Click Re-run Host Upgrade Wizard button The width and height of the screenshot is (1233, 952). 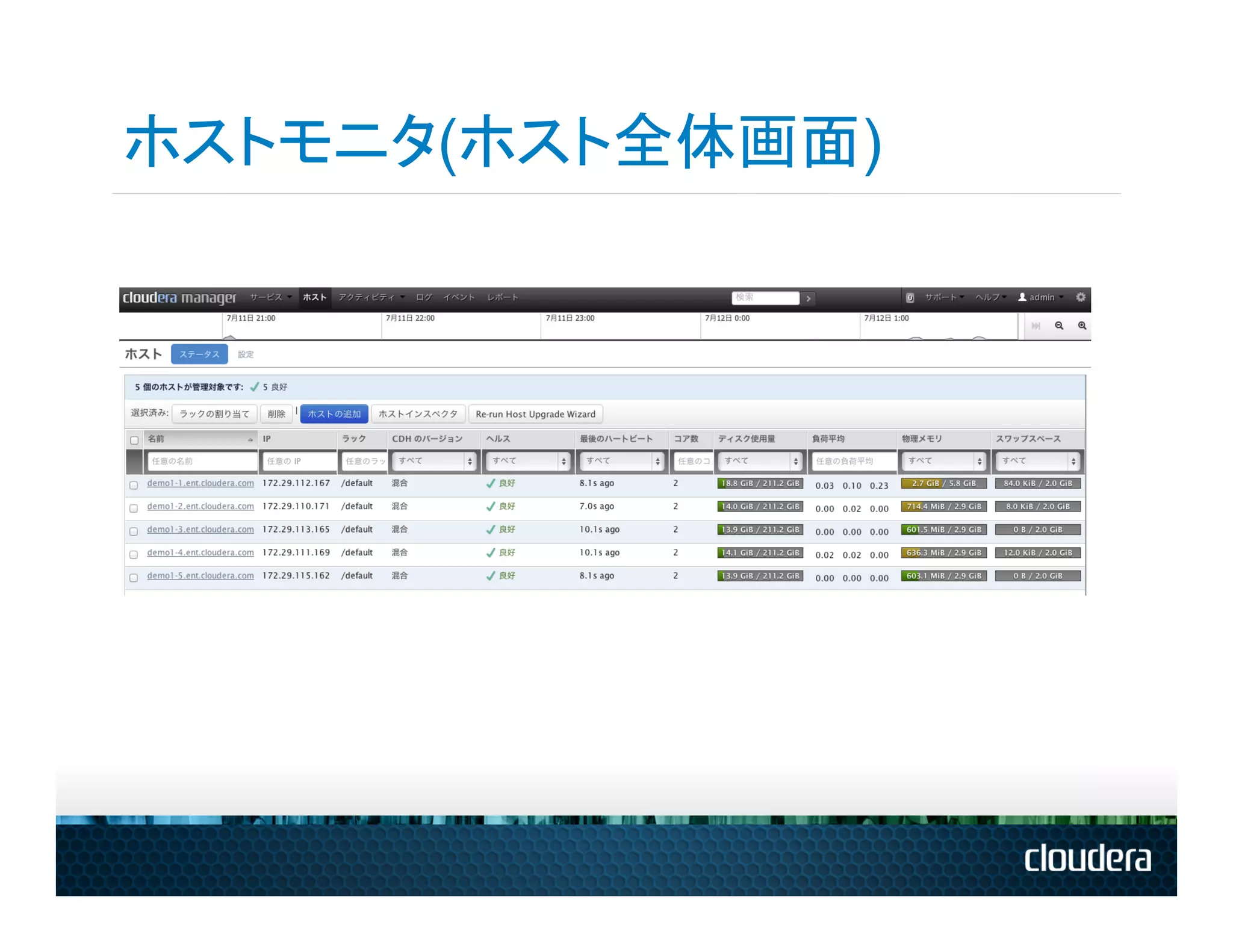tap(535, 414)
